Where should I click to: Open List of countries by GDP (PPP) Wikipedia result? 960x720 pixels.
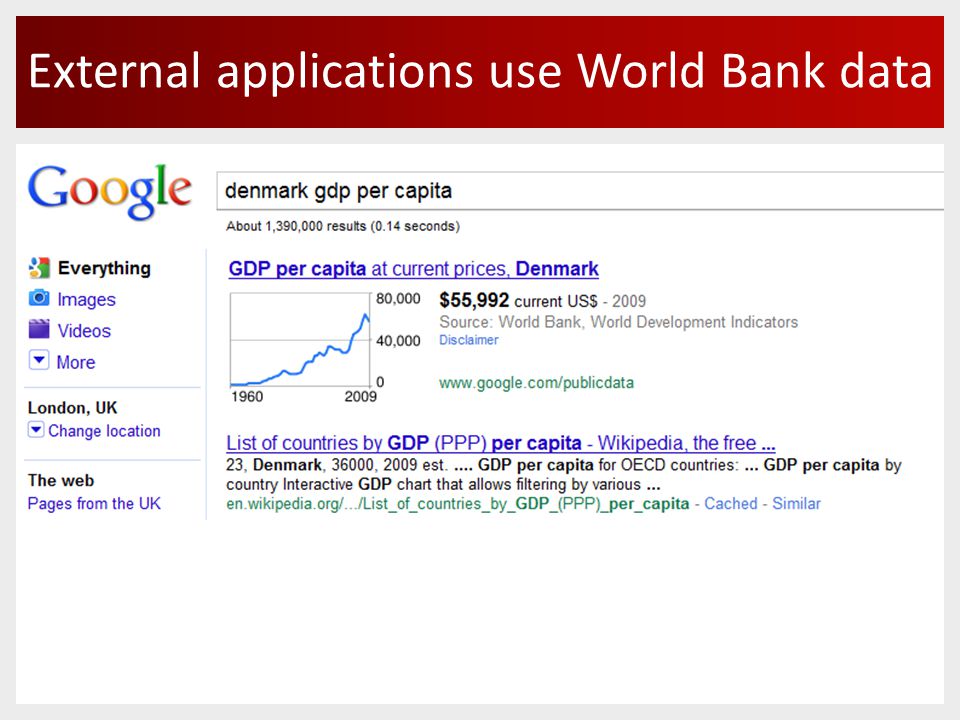(500, 443)
